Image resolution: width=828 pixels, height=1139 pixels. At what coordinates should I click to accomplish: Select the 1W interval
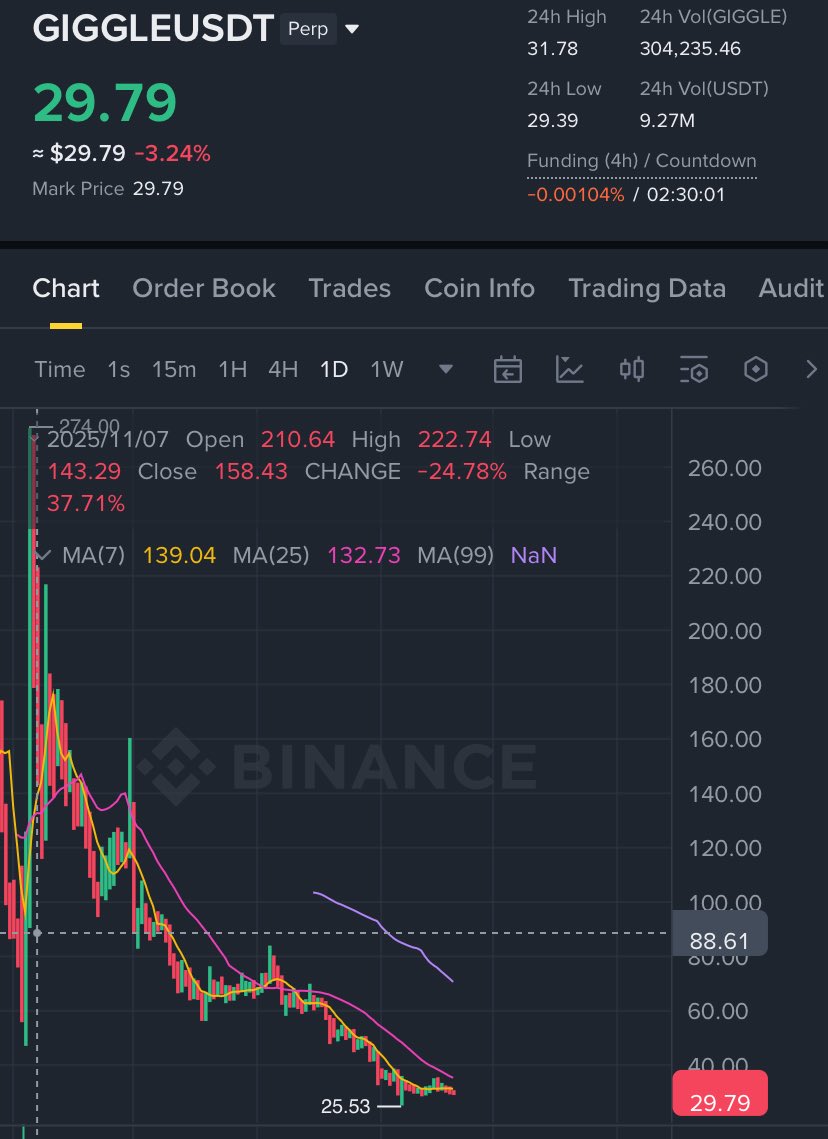387,370
